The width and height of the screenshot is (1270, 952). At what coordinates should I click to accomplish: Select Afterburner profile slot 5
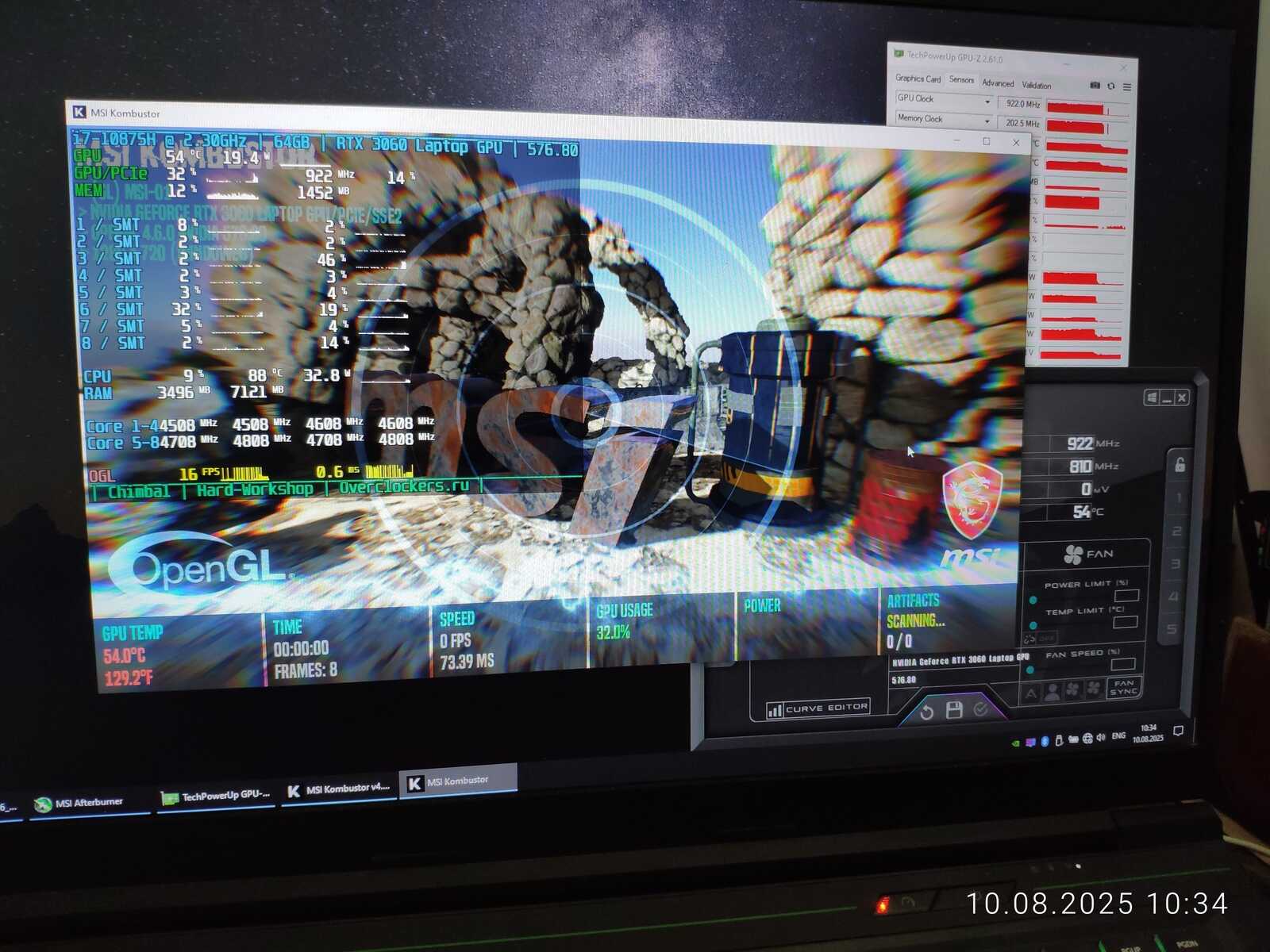[1172, 629]
